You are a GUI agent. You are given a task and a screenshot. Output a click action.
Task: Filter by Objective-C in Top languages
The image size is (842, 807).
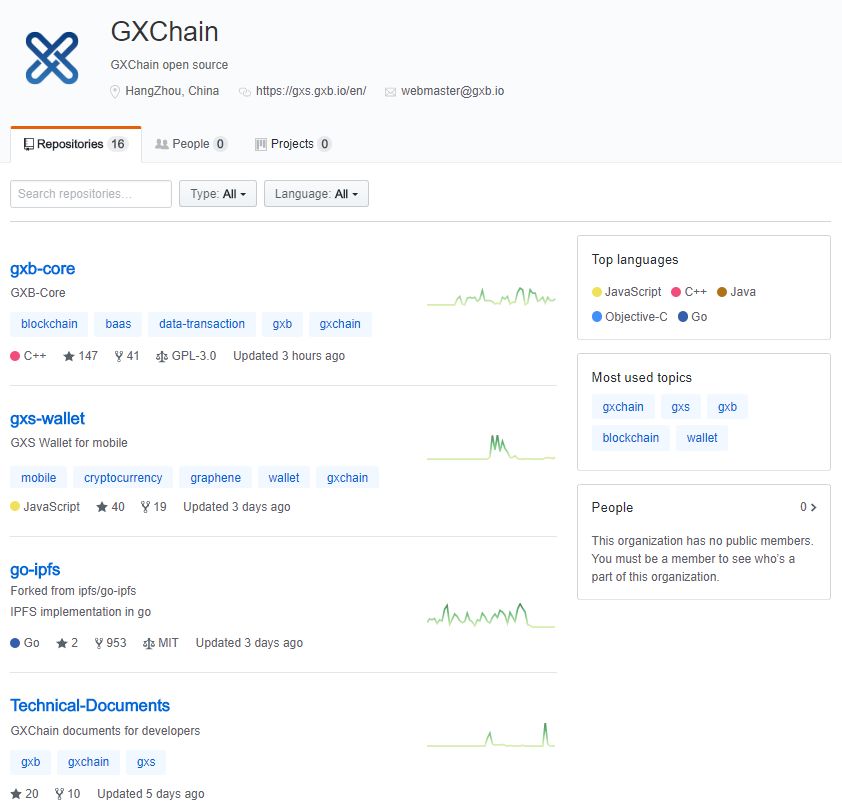[629, 317]
